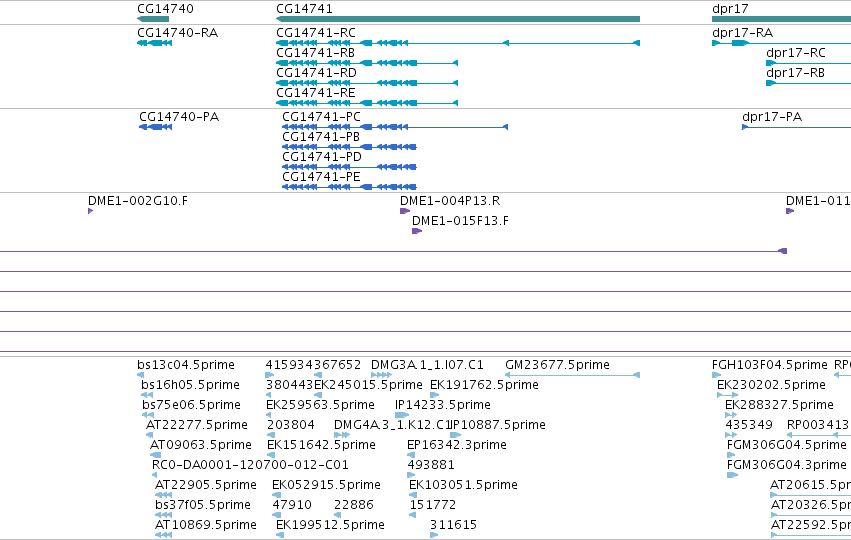Select EST EK052915.5prime
Screen dimensions: 851x540
[326, 485]
